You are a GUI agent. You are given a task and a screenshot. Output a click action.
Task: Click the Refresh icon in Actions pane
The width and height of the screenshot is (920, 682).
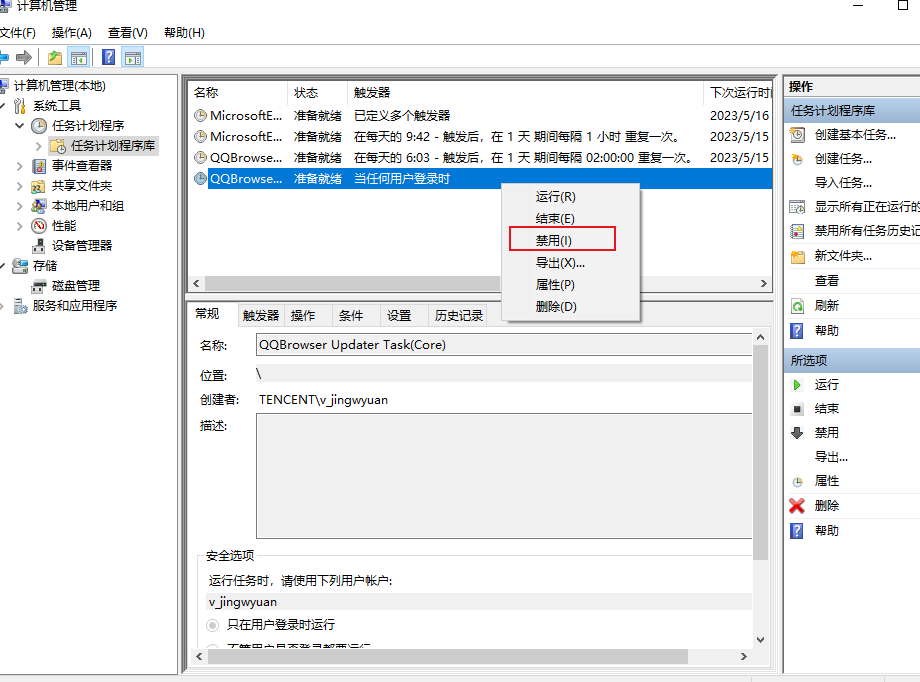pyautogui.click(x=797, y=306)
